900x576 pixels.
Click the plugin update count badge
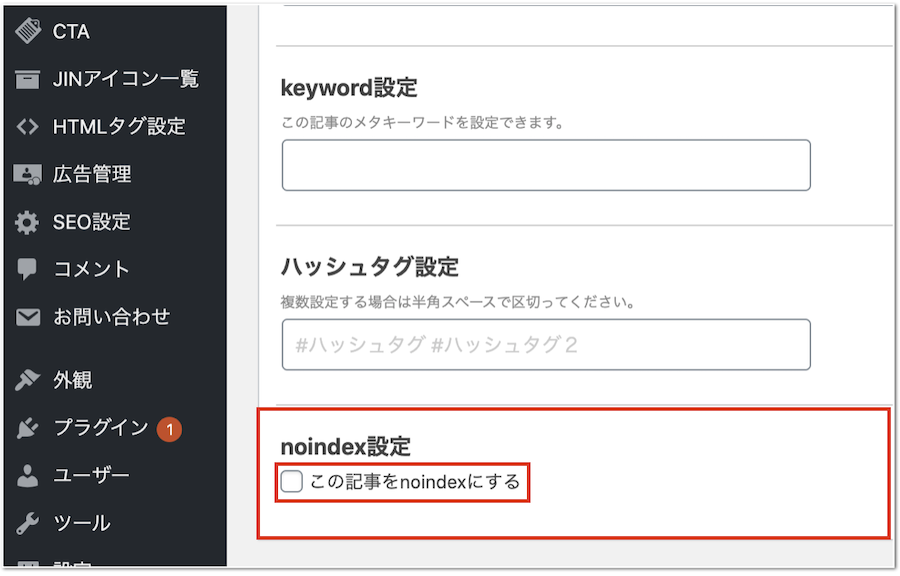[x=169, y=429]
